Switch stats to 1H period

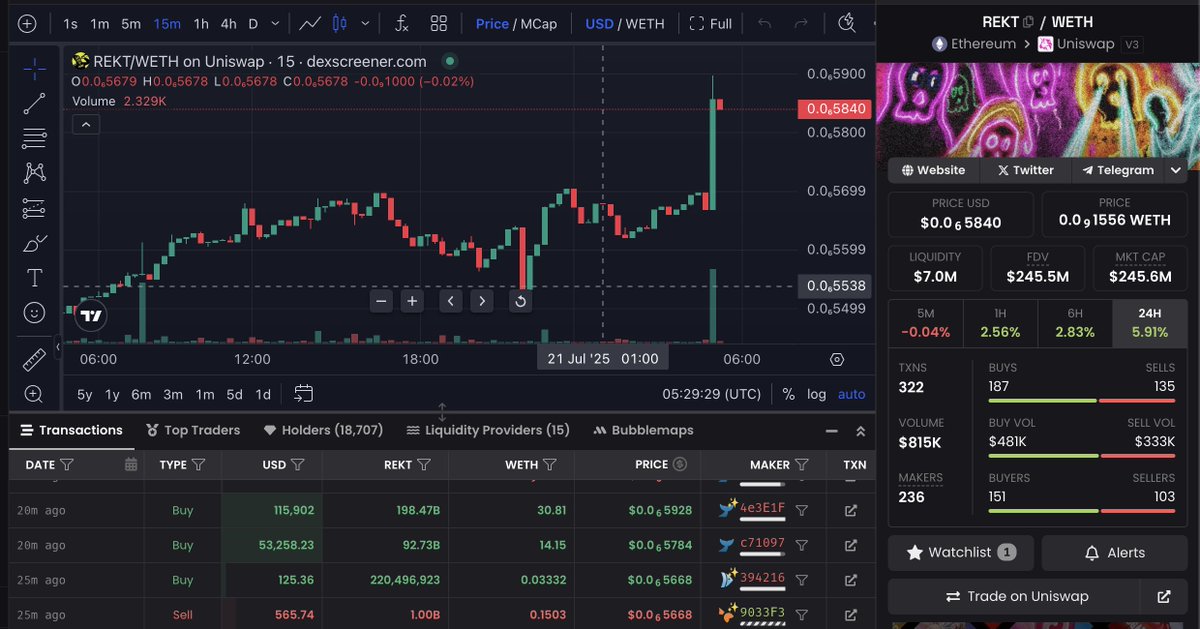click(x=1000, y=322)
